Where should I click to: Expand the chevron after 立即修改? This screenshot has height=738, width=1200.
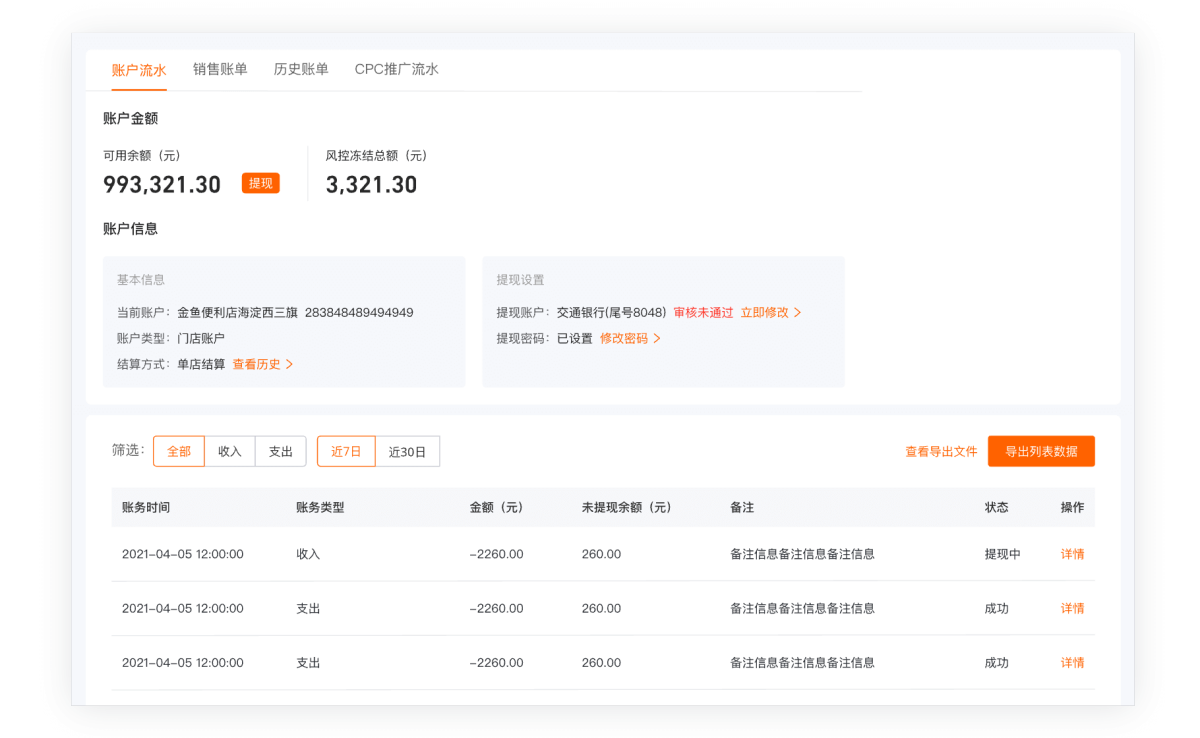pos(799,312)
